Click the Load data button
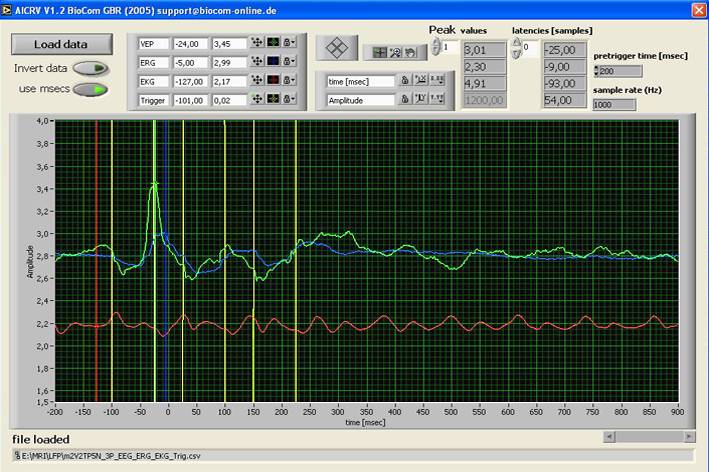709x472 pixels. pos(61,45)
